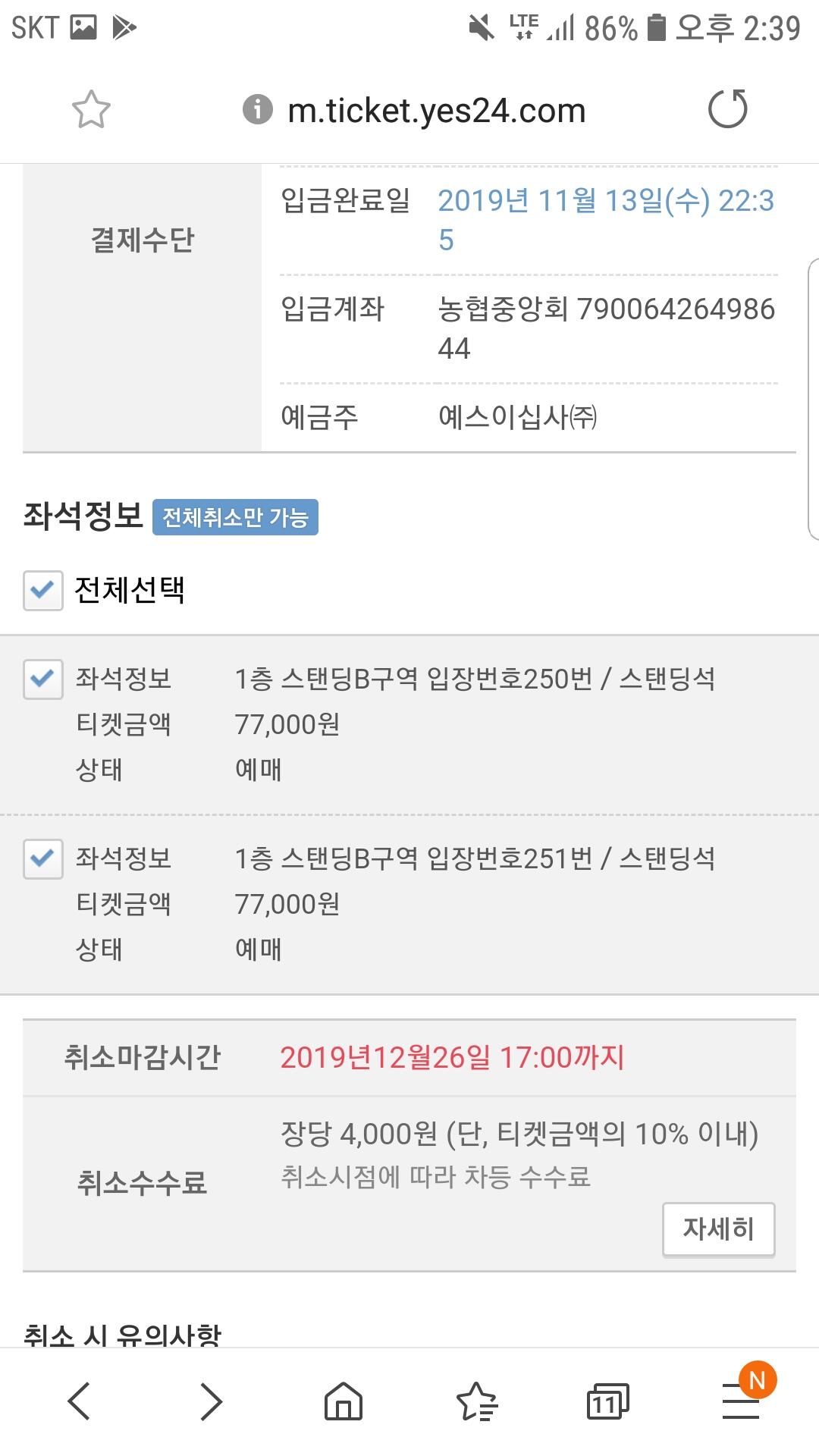Viewport: 819px width, 1456px height.
Task: Go back using the left arrow
Action: 80,1400
